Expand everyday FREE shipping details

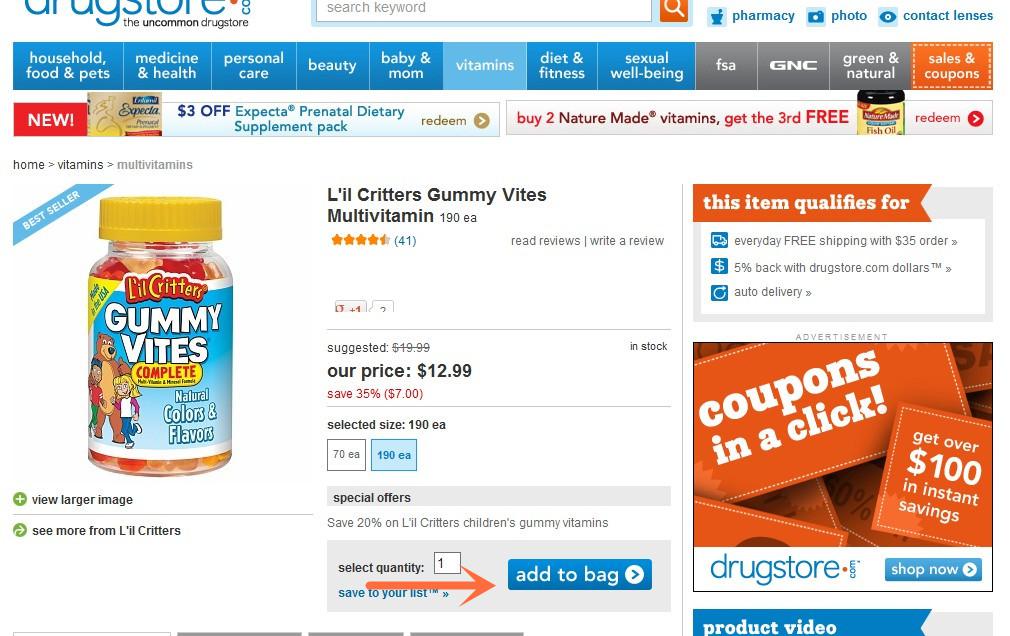coord(845,241)
